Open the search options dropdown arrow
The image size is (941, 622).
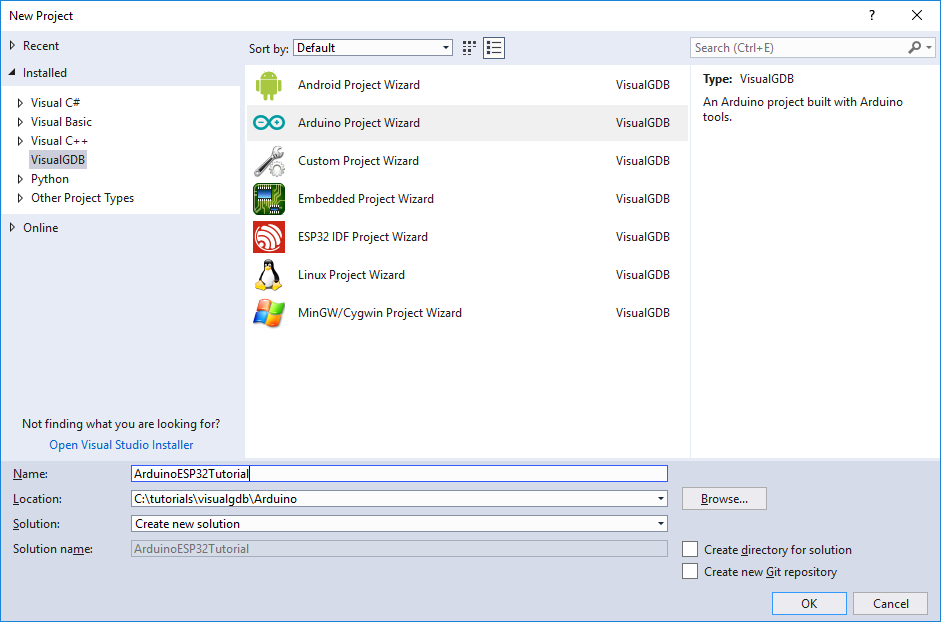[928, 47]
